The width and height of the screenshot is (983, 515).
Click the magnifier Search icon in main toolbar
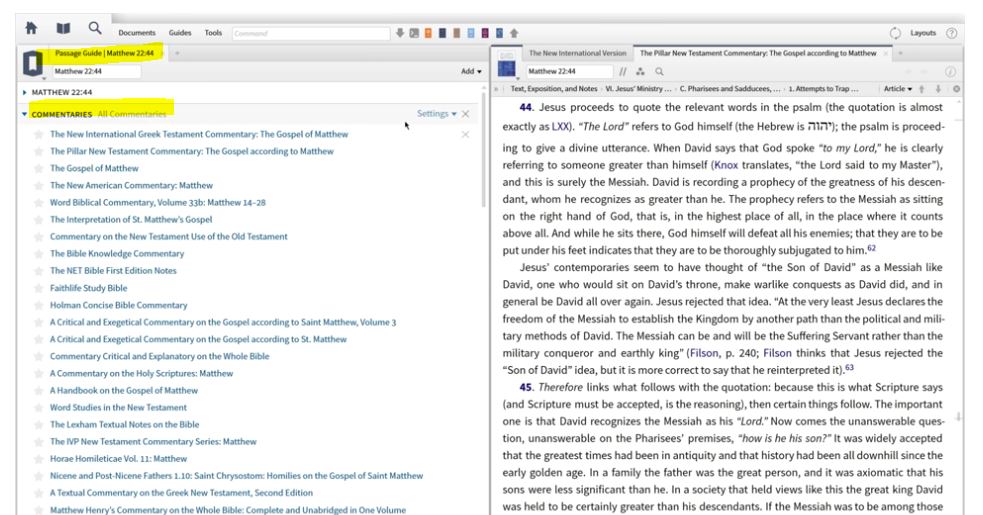tap(95, 28)
